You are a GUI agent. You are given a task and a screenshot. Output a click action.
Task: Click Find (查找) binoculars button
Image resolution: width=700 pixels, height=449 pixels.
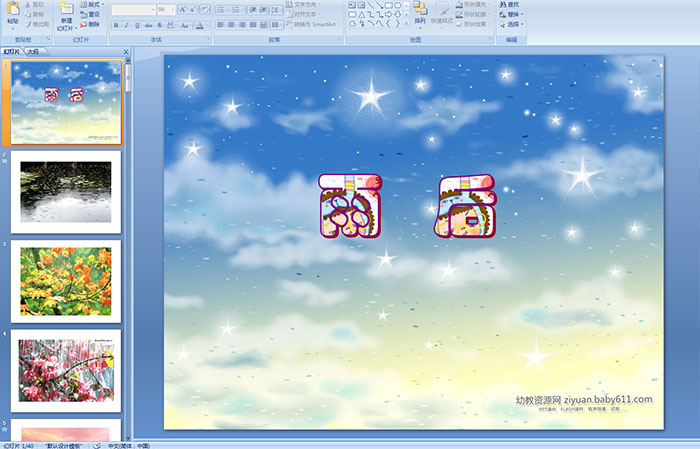pyautogui.click(x=509, y=4)
